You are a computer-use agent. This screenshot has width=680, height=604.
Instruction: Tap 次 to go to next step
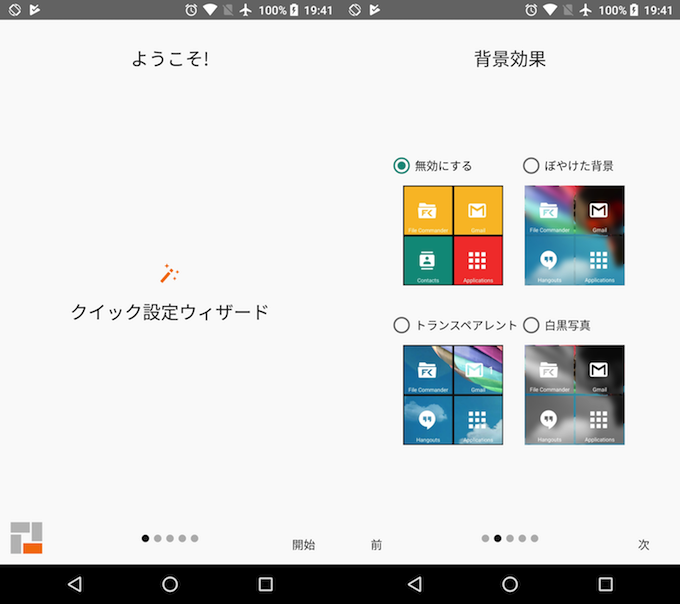[x=643, y=545]
